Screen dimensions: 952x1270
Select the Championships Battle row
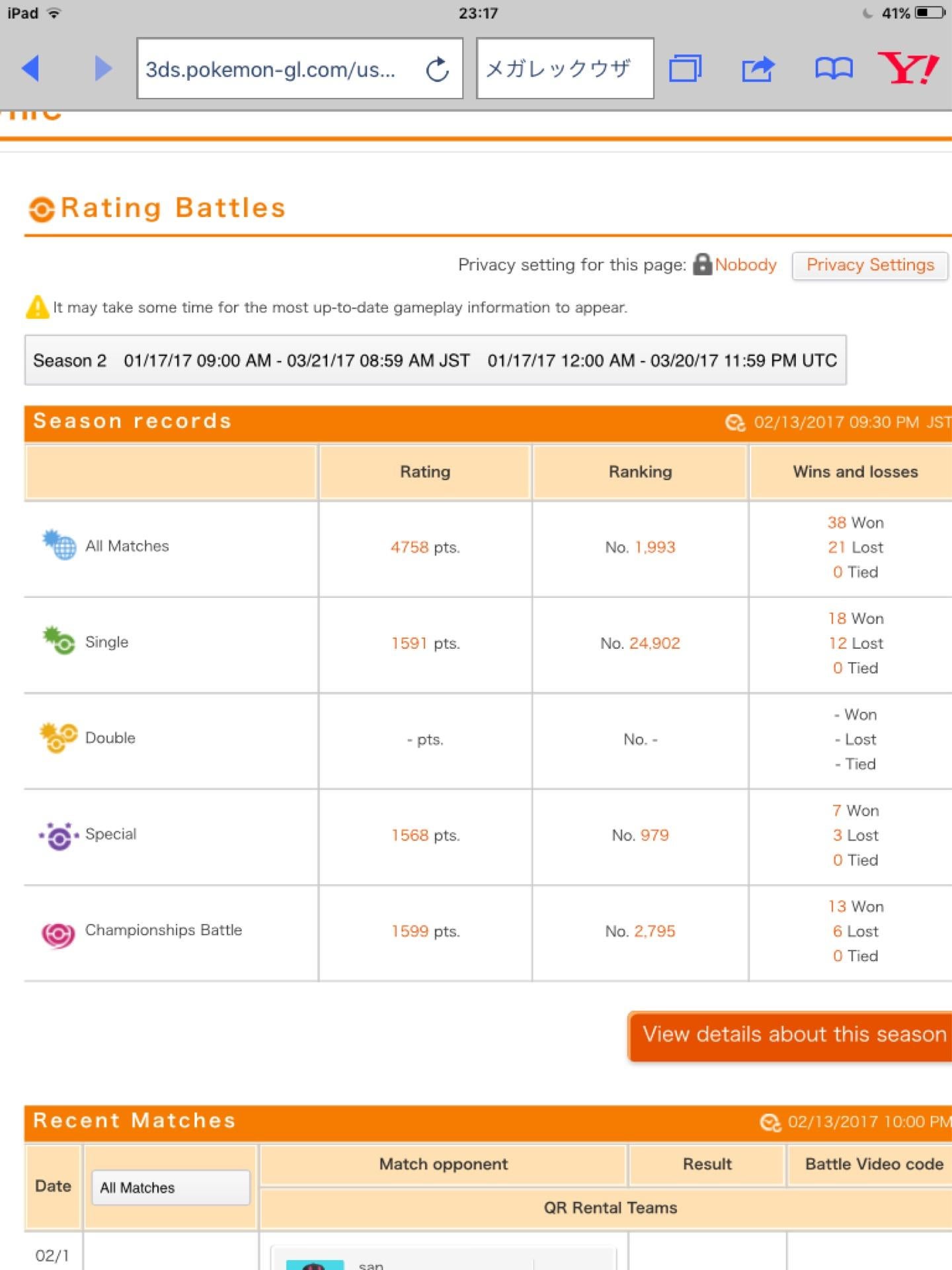[163, 930]
